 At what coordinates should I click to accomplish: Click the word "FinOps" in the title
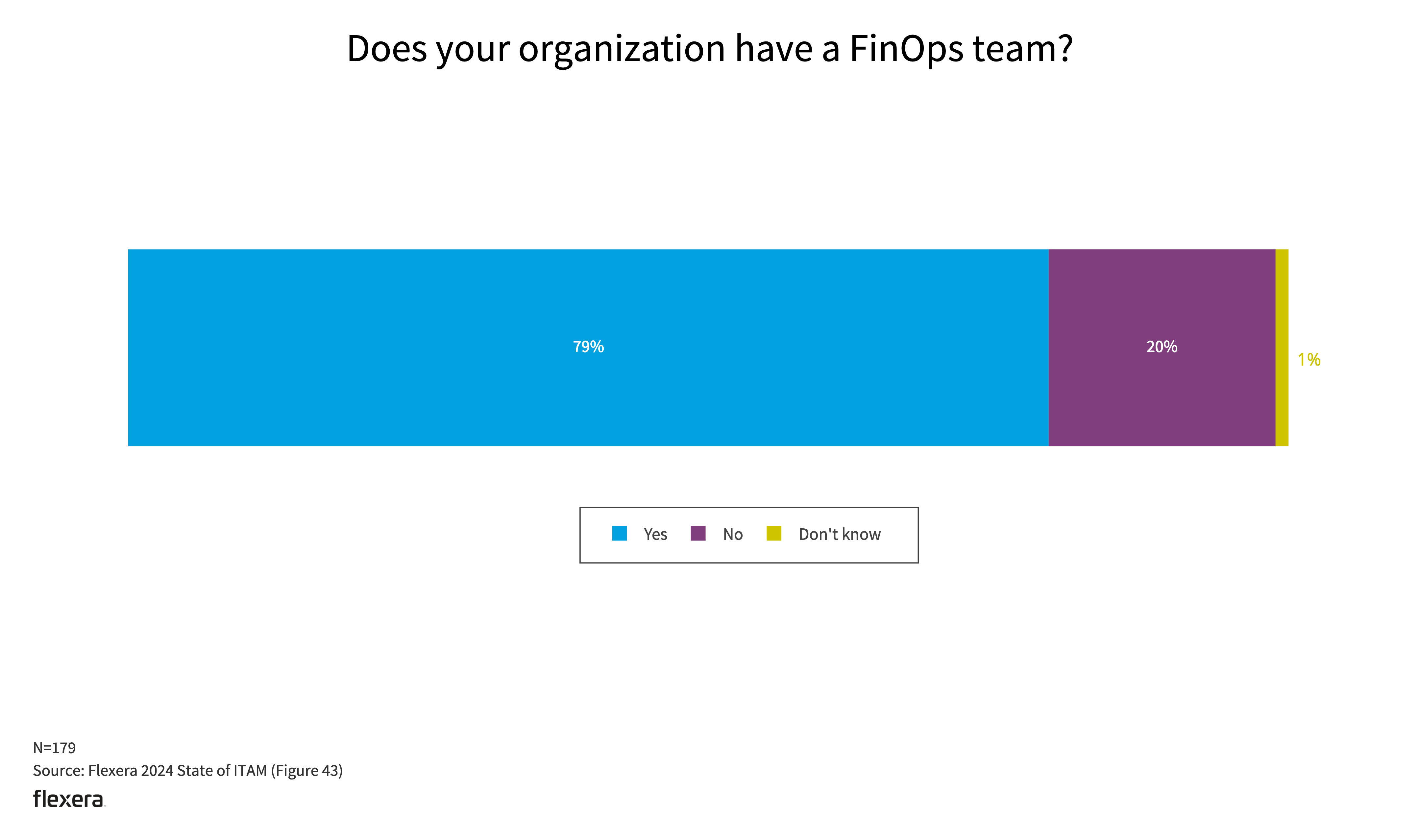[x=906, y=49]
